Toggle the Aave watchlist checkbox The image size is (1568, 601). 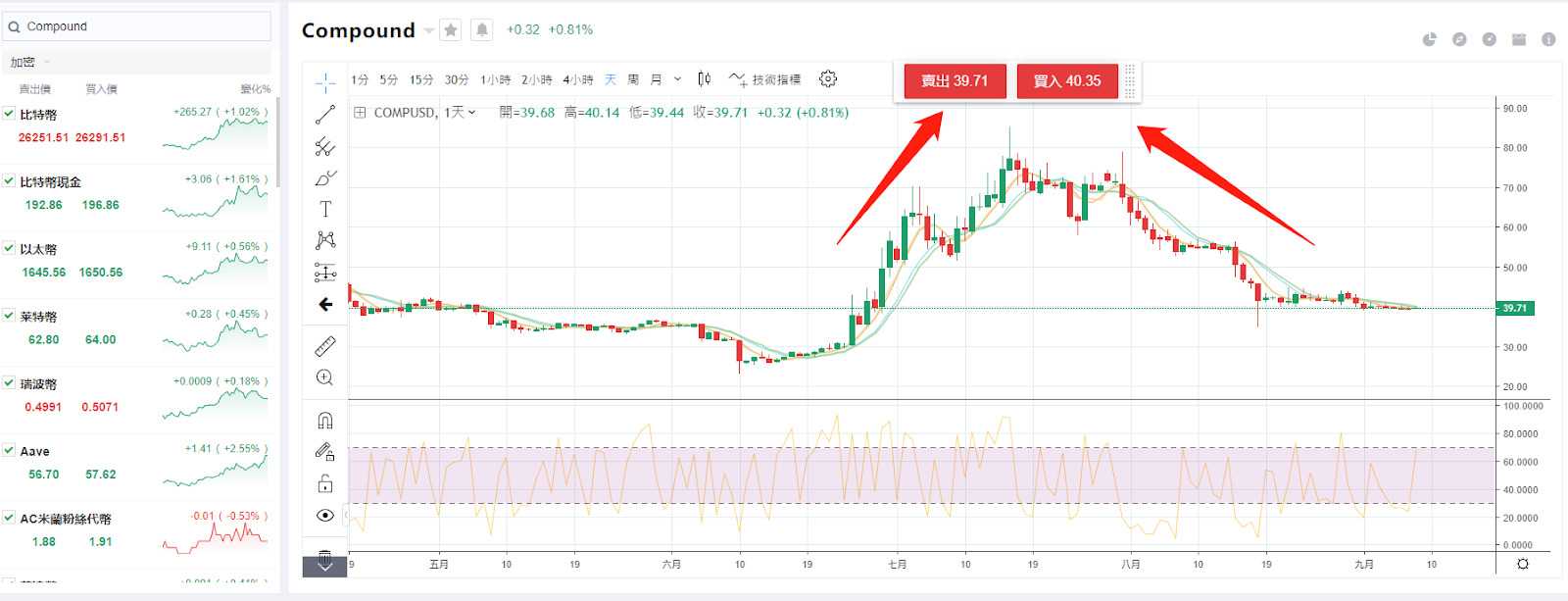pyautogui.click(x=9, y=451)
